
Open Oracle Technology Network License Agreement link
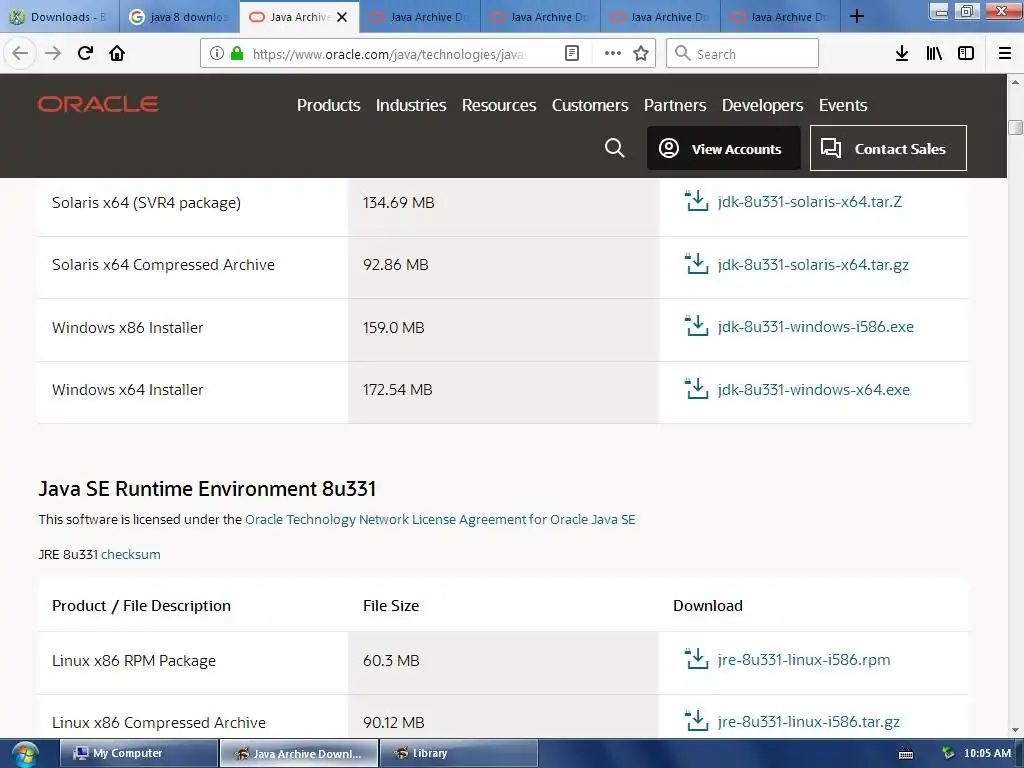(440, 519)
